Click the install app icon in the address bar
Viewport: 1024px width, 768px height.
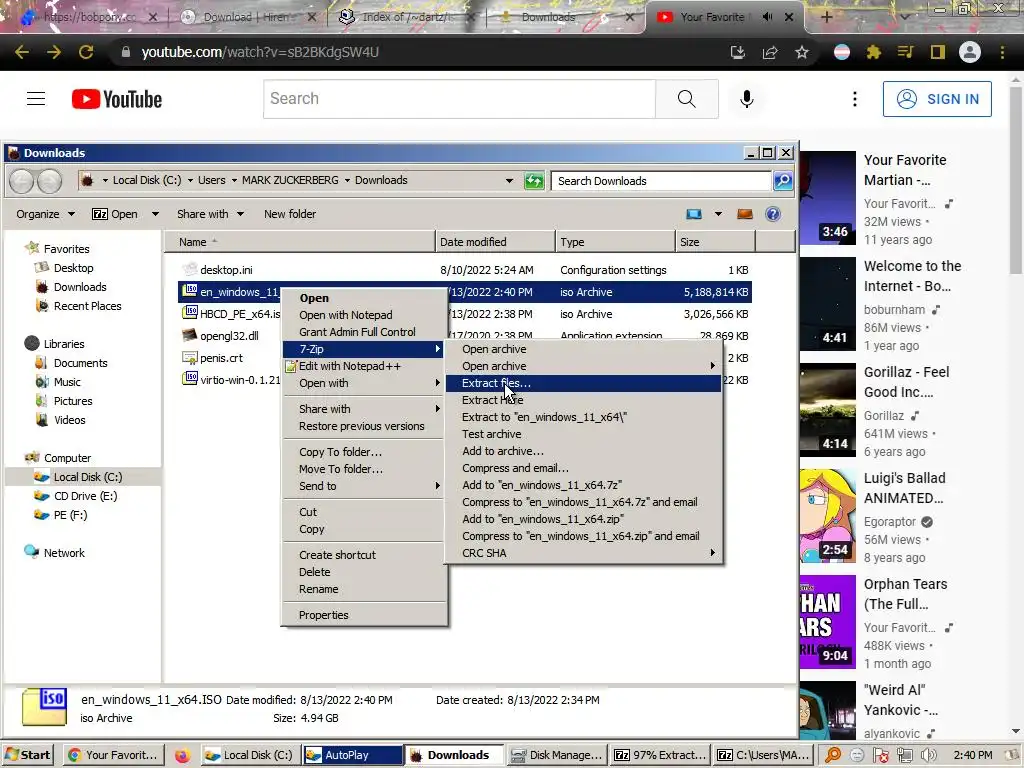[x=738, y=52]
